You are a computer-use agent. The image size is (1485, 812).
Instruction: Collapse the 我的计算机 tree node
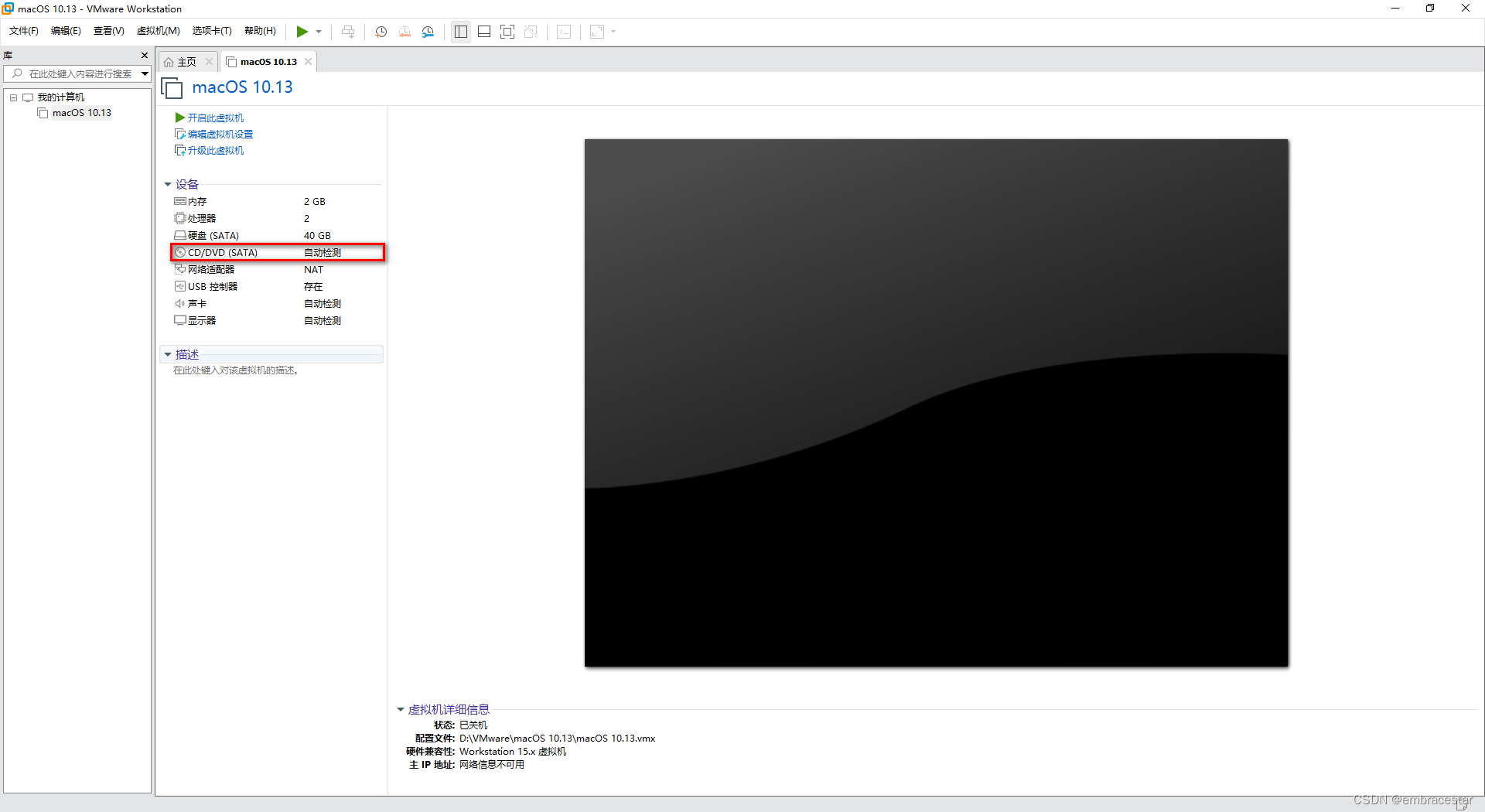click(13, 97)
